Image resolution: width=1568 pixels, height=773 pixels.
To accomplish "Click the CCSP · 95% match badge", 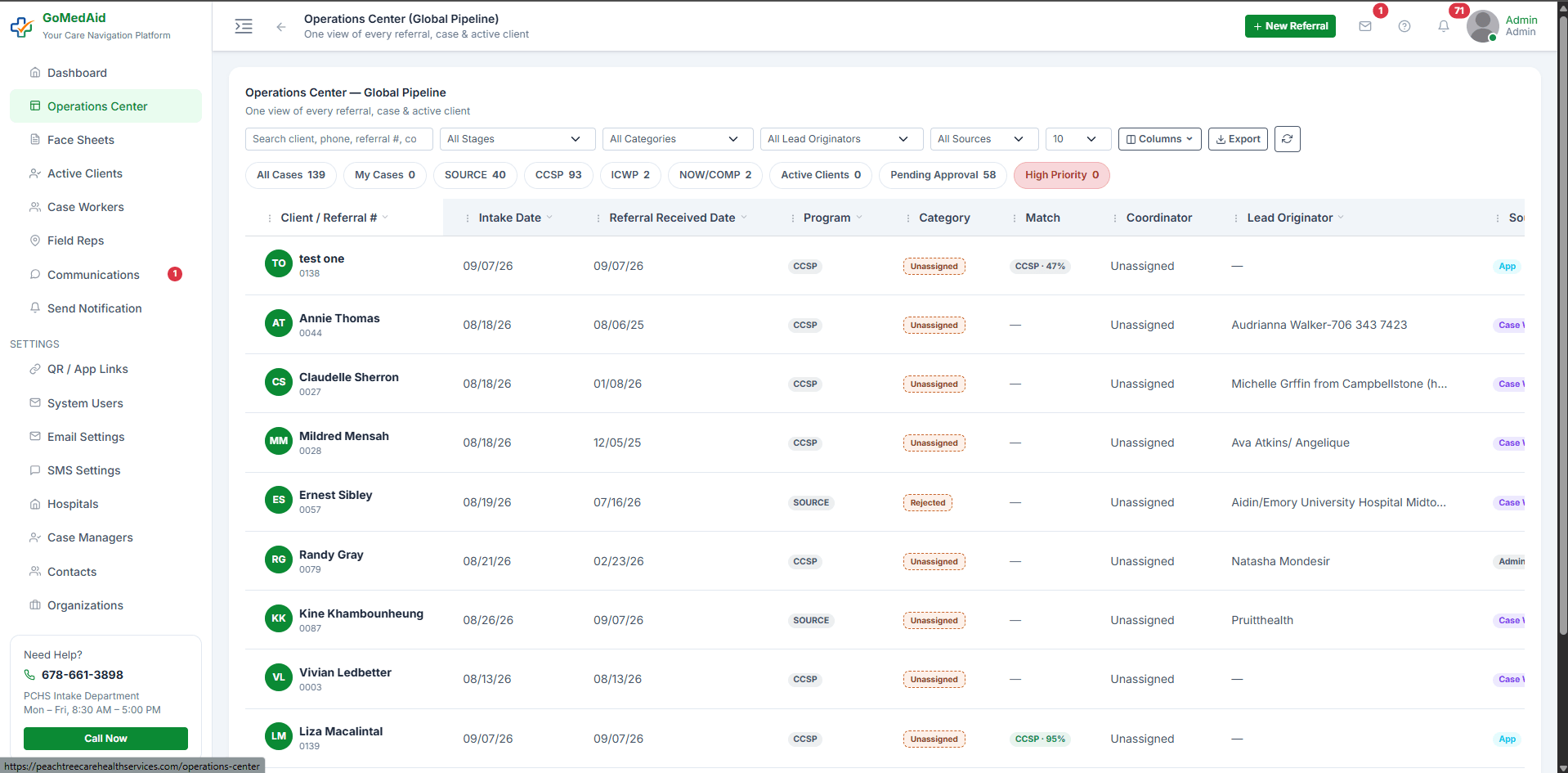I will [1040, 739].
